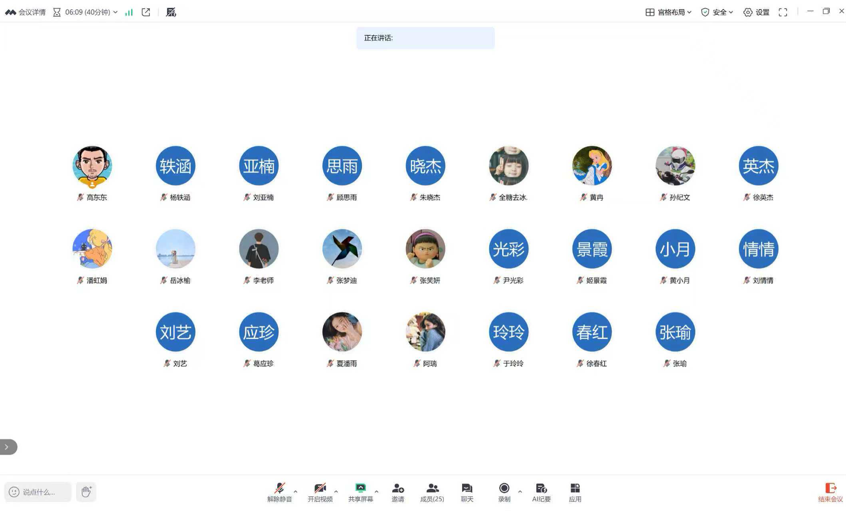846x511 pixels.
Task: Turn on camera with 开启视频
Action: point(320,491)
